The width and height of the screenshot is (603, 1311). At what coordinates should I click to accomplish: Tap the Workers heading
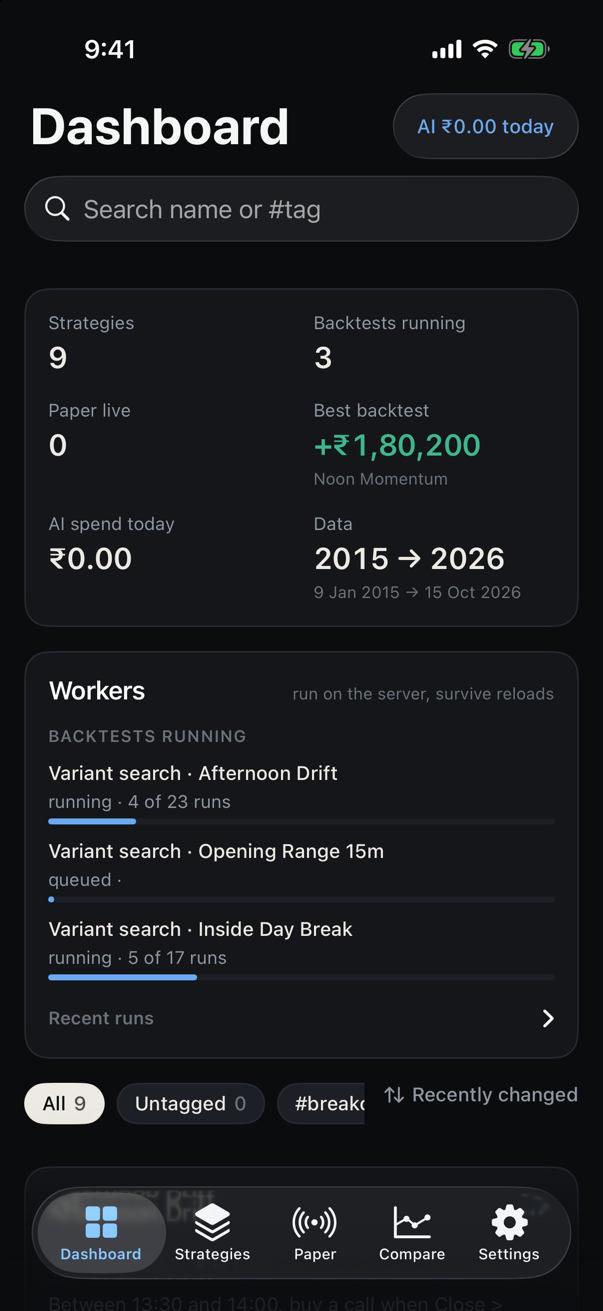97,691
